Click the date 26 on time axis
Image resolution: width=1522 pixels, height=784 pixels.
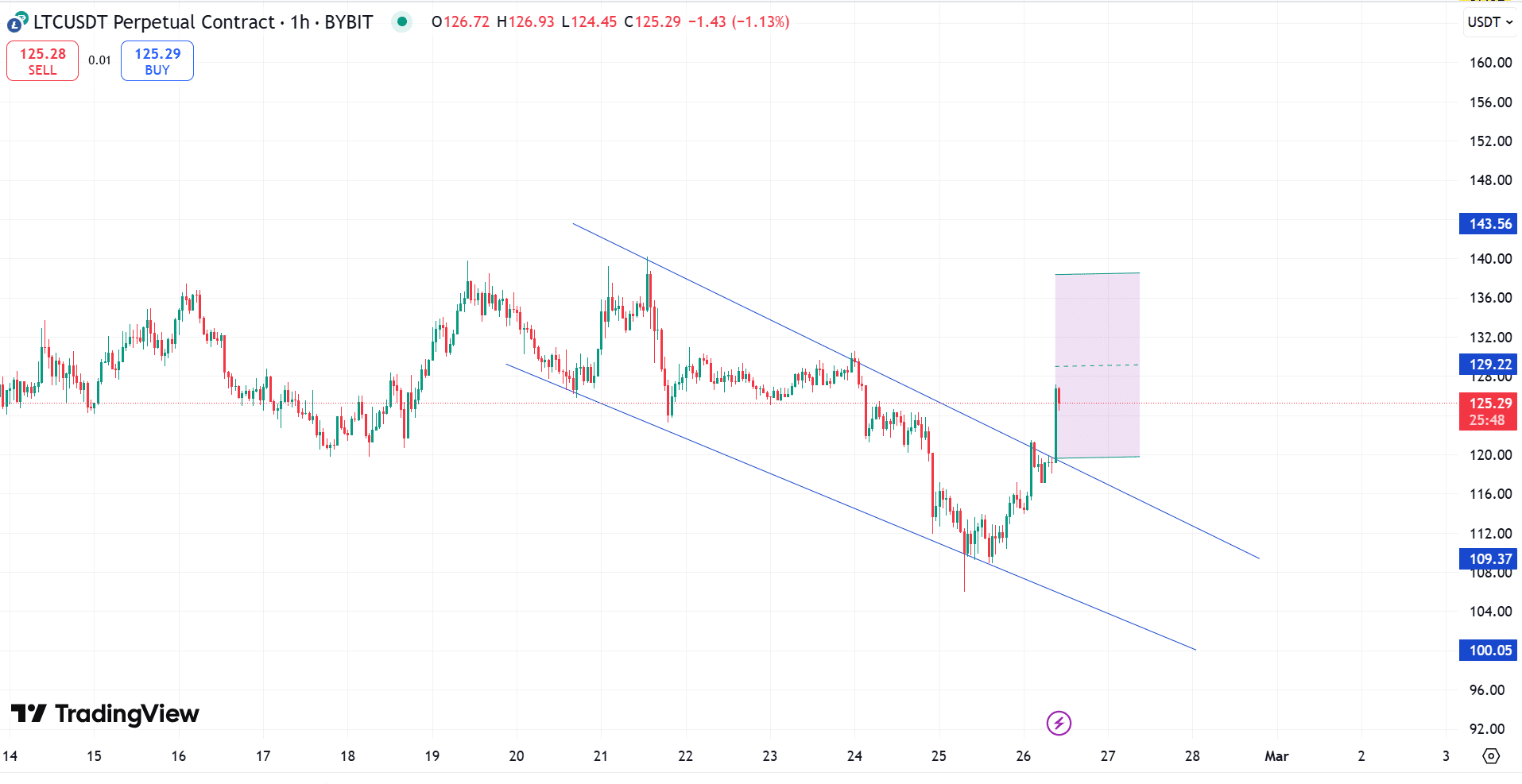click(x=1024, y=756)
